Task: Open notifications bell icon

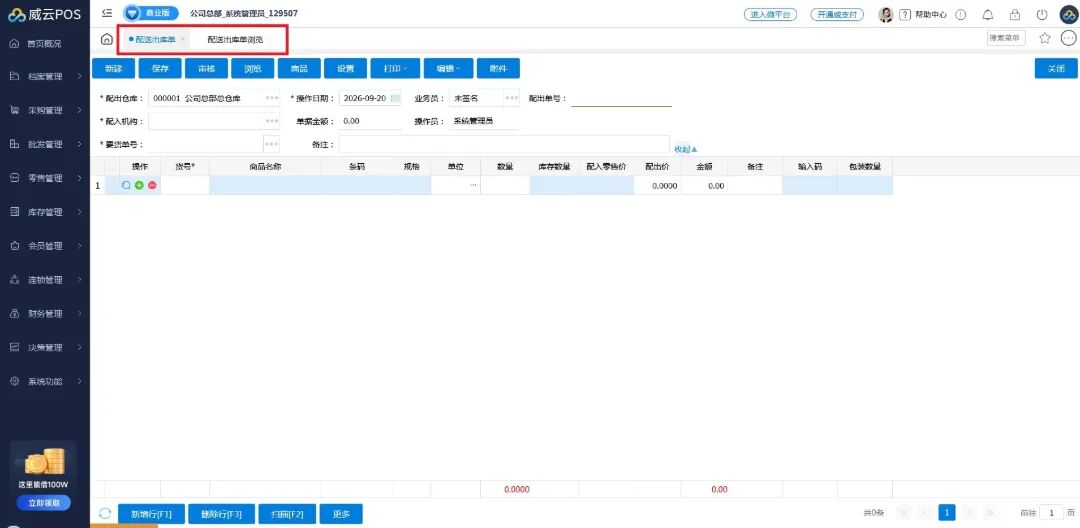Action: (988, 14)
